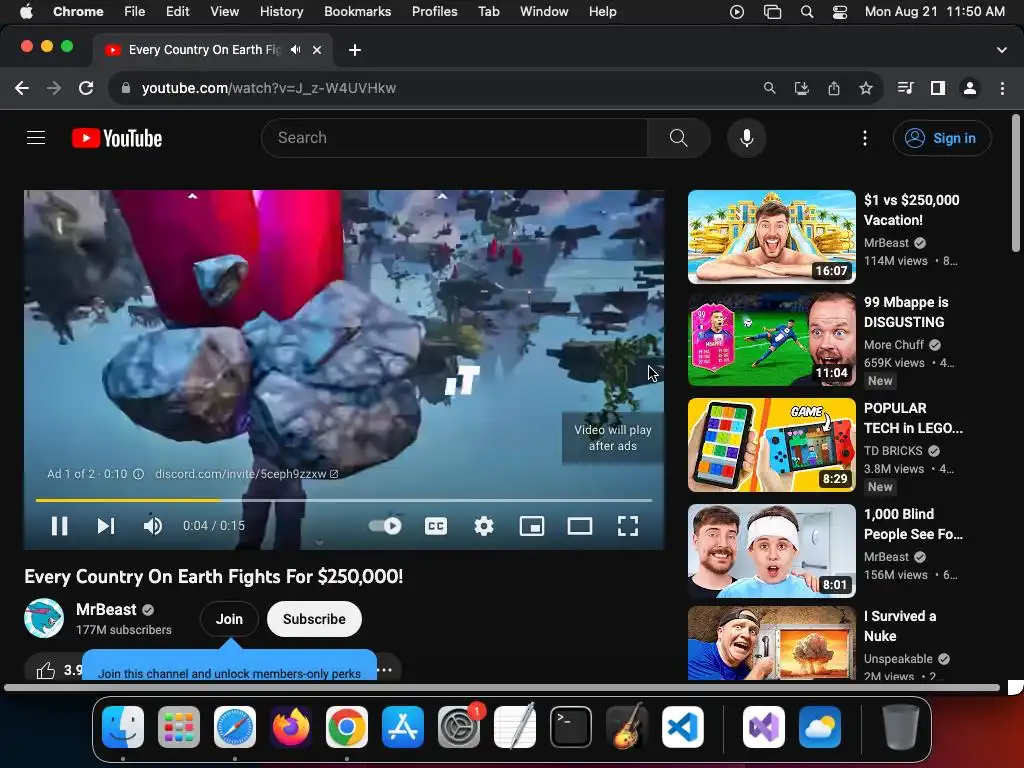Open 'I Survived a Nuke' title

[x=900, y=626]
